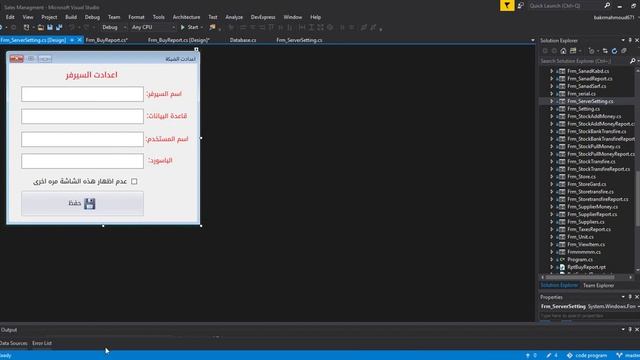This screenshot has height=360, width=640.
Task: Click inside the 'قاعدة البيانات' text field
Action: coord(82,116)
